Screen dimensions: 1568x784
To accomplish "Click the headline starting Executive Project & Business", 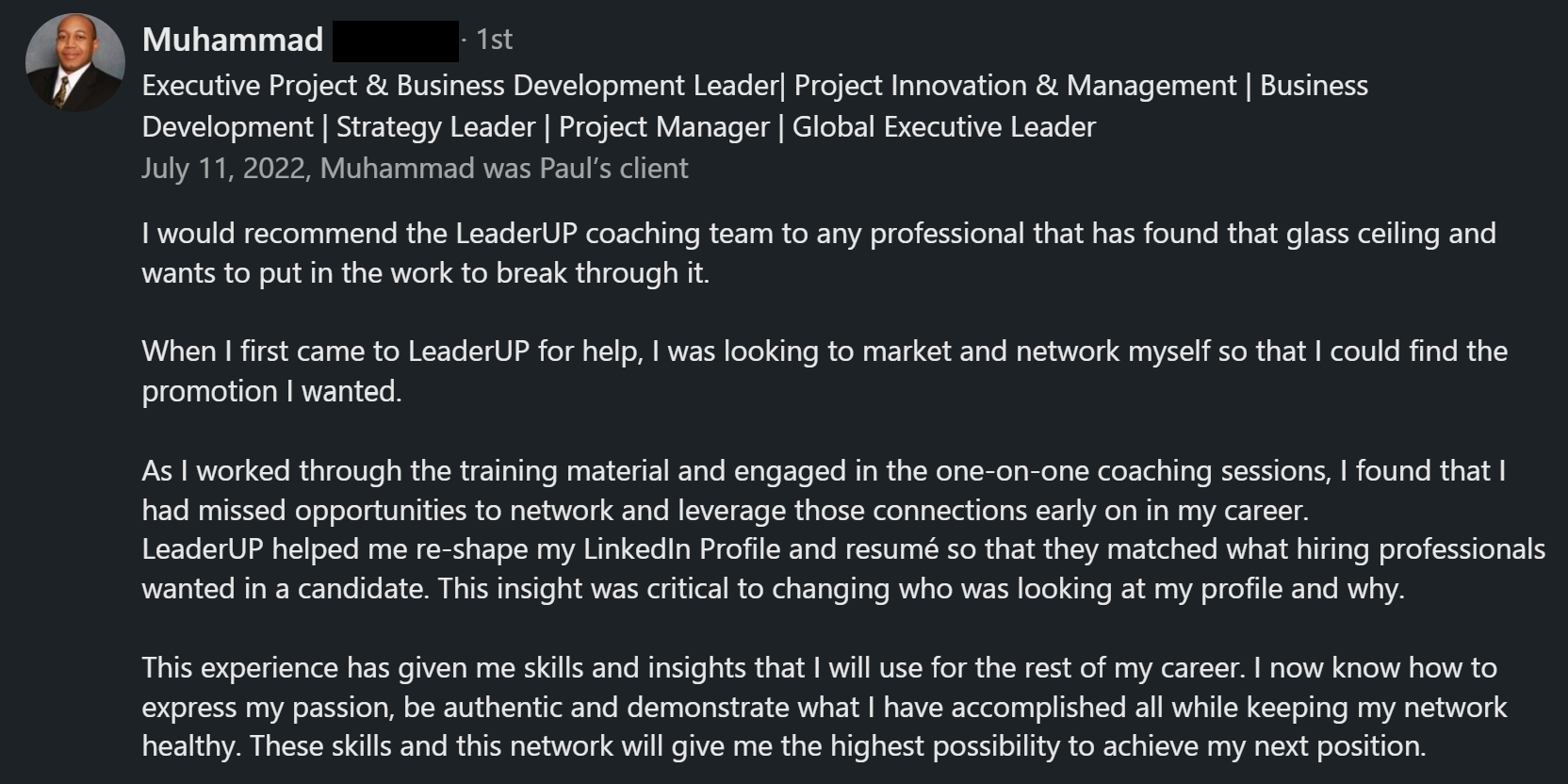I will pyautogui.click(x=755, y=106).
